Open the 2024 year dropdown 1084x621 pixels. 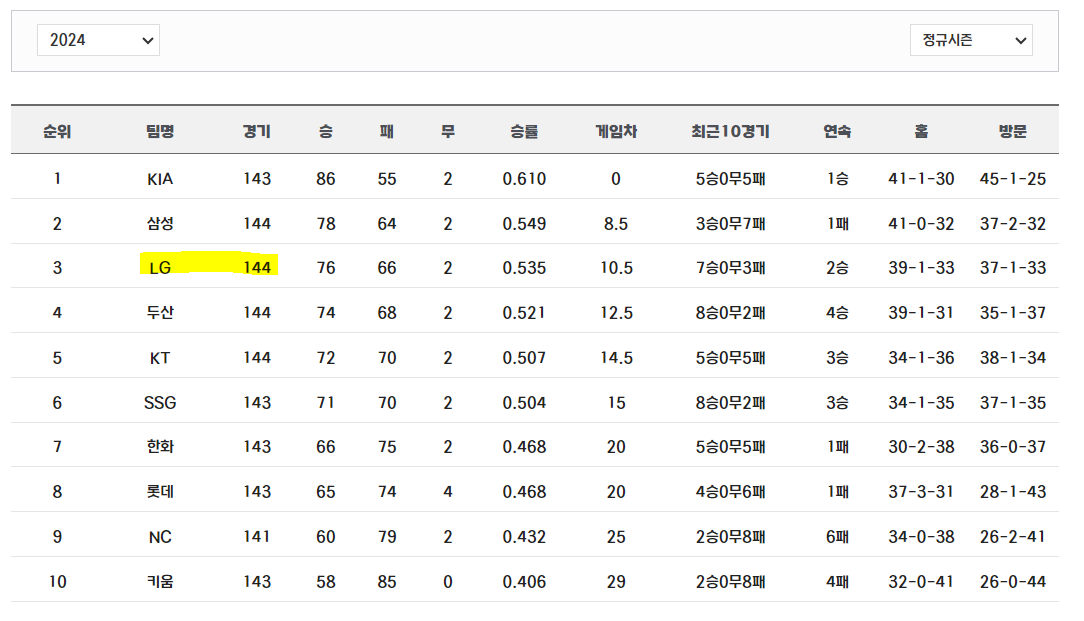click(98, 40)
